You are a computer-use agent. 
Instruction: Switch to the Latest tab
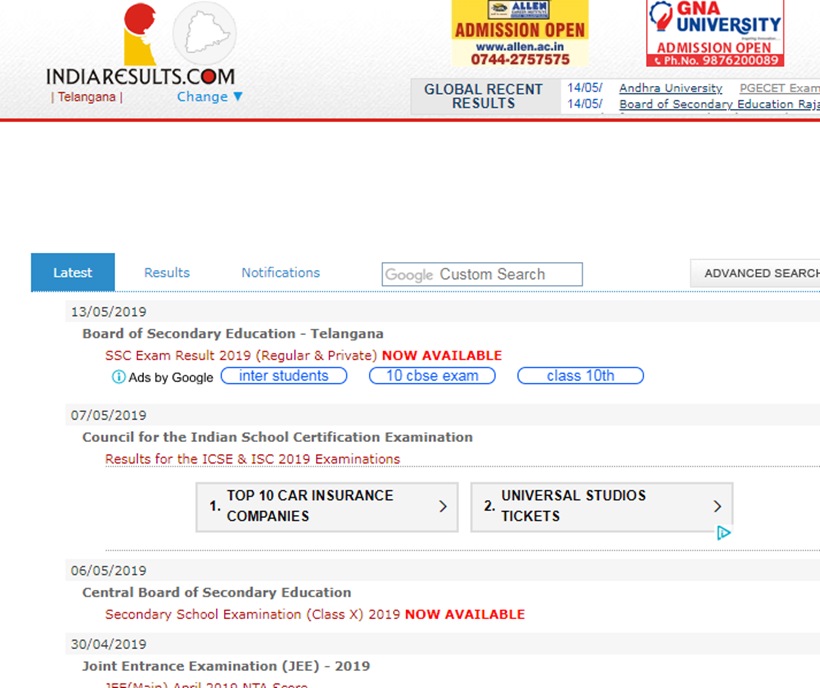(73, 272)
